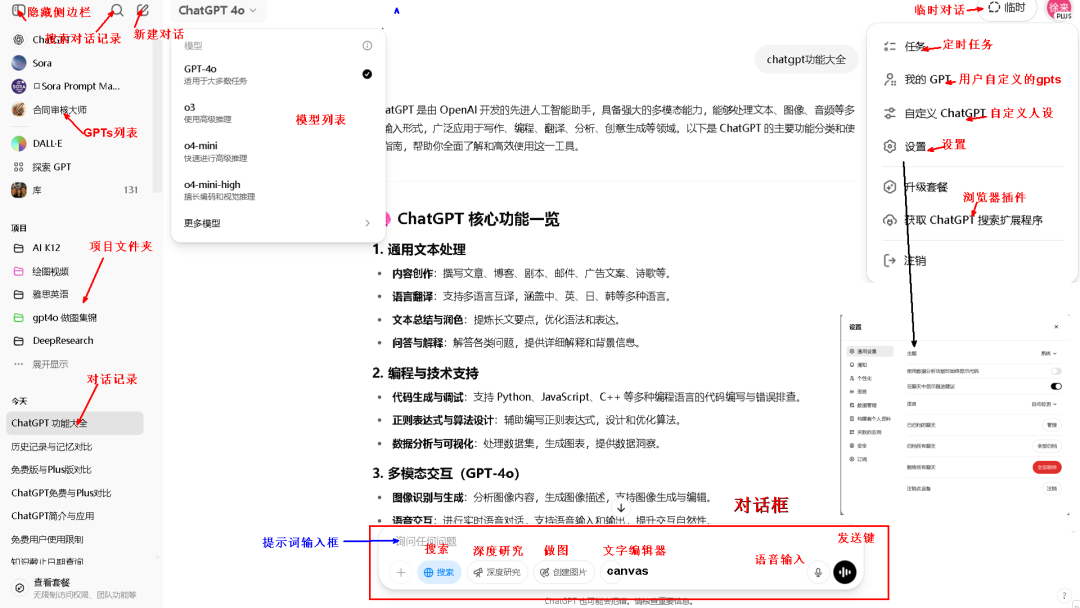1080x608 pixels.
Task: Open the green gpt4o 做图集锦 folder icon
Action: pos(19,317)
